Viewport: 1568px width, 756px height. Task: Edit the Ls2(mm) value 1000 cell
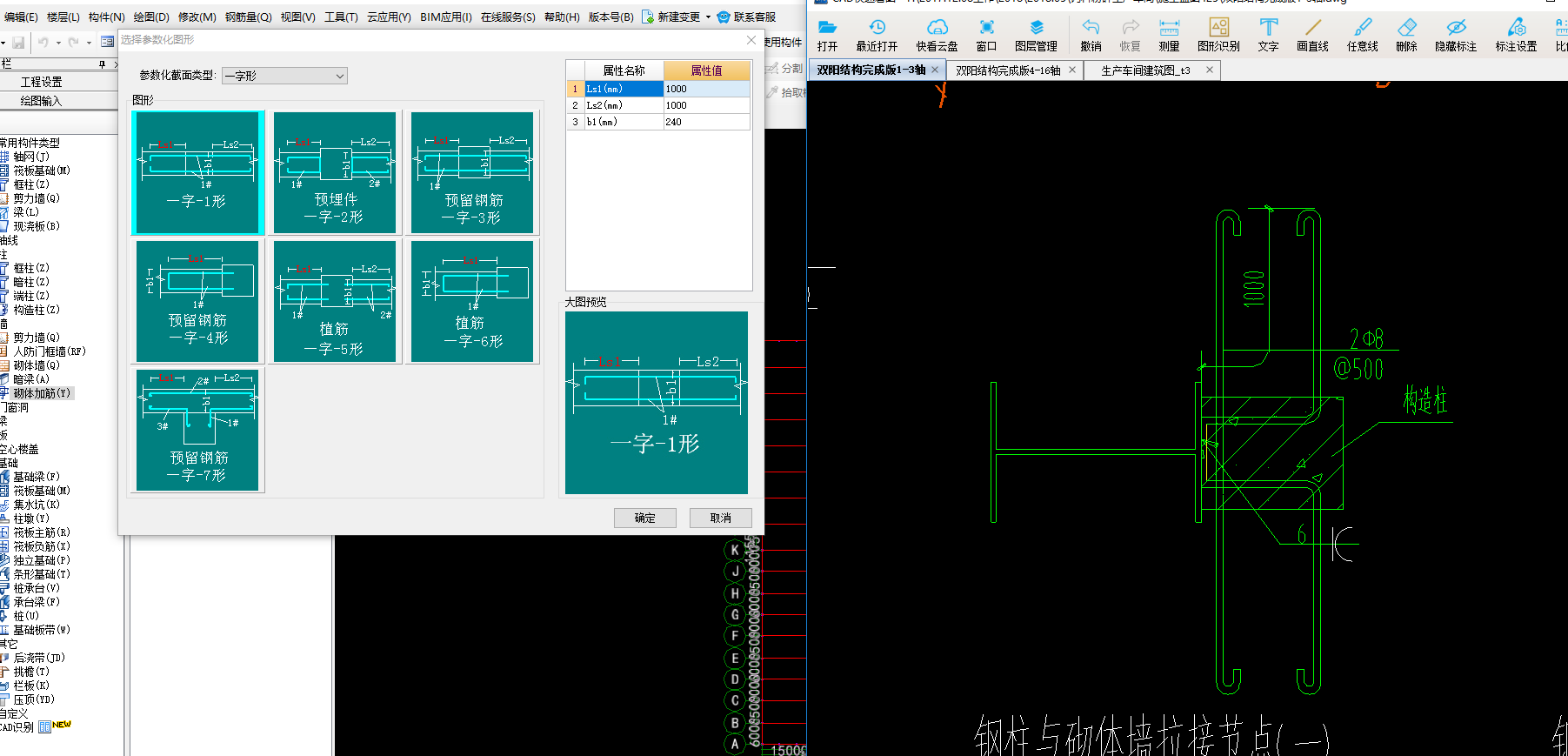point(707,105)
